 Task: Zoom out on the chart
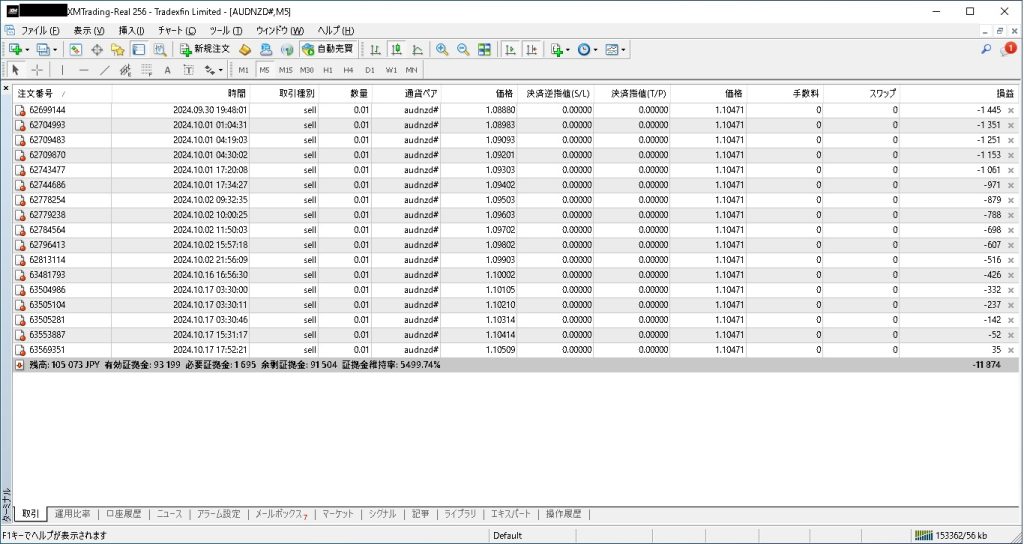pyautogui.click(x=463, y=49)
